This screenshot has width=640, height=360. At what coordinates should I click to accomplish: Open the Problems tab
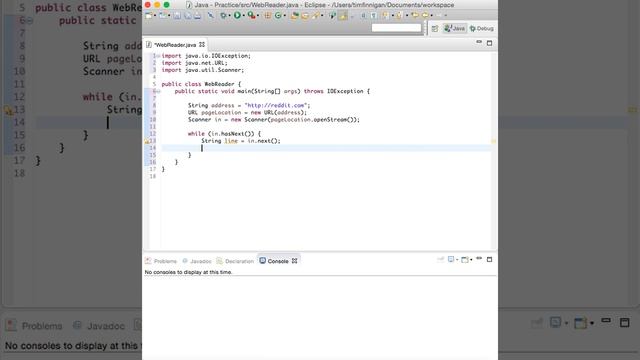click(x=161, y=261)
